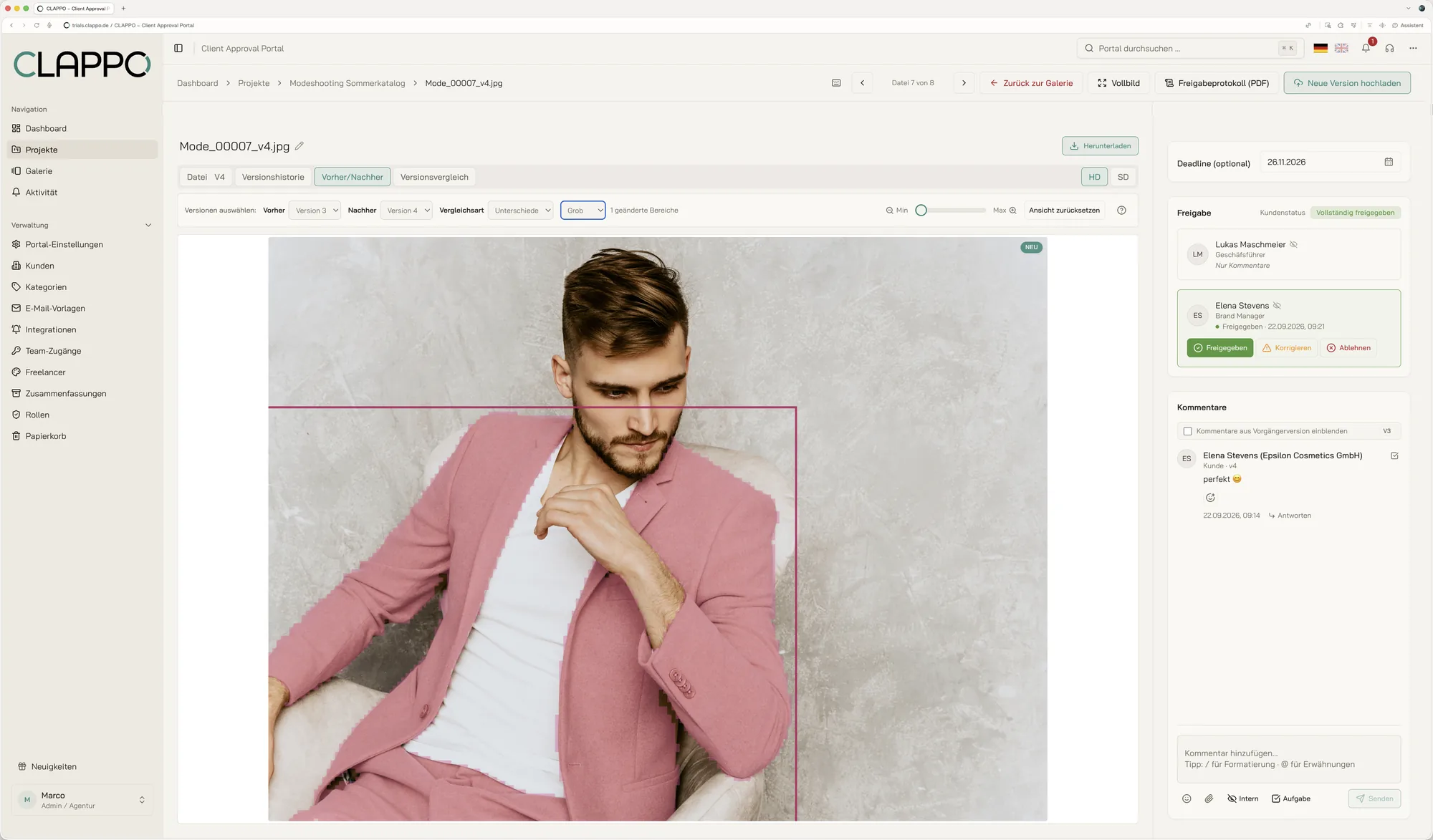Open the Nachher version dropdown
The image size is (1433, 840).
point(406,211)
